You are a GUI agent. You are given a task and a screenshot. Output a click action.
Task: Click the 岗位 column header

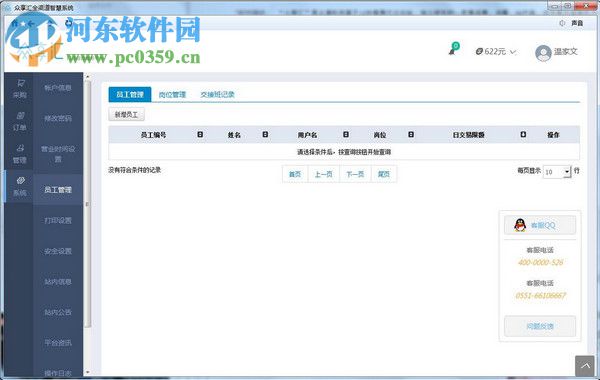[x=380, y=135]
